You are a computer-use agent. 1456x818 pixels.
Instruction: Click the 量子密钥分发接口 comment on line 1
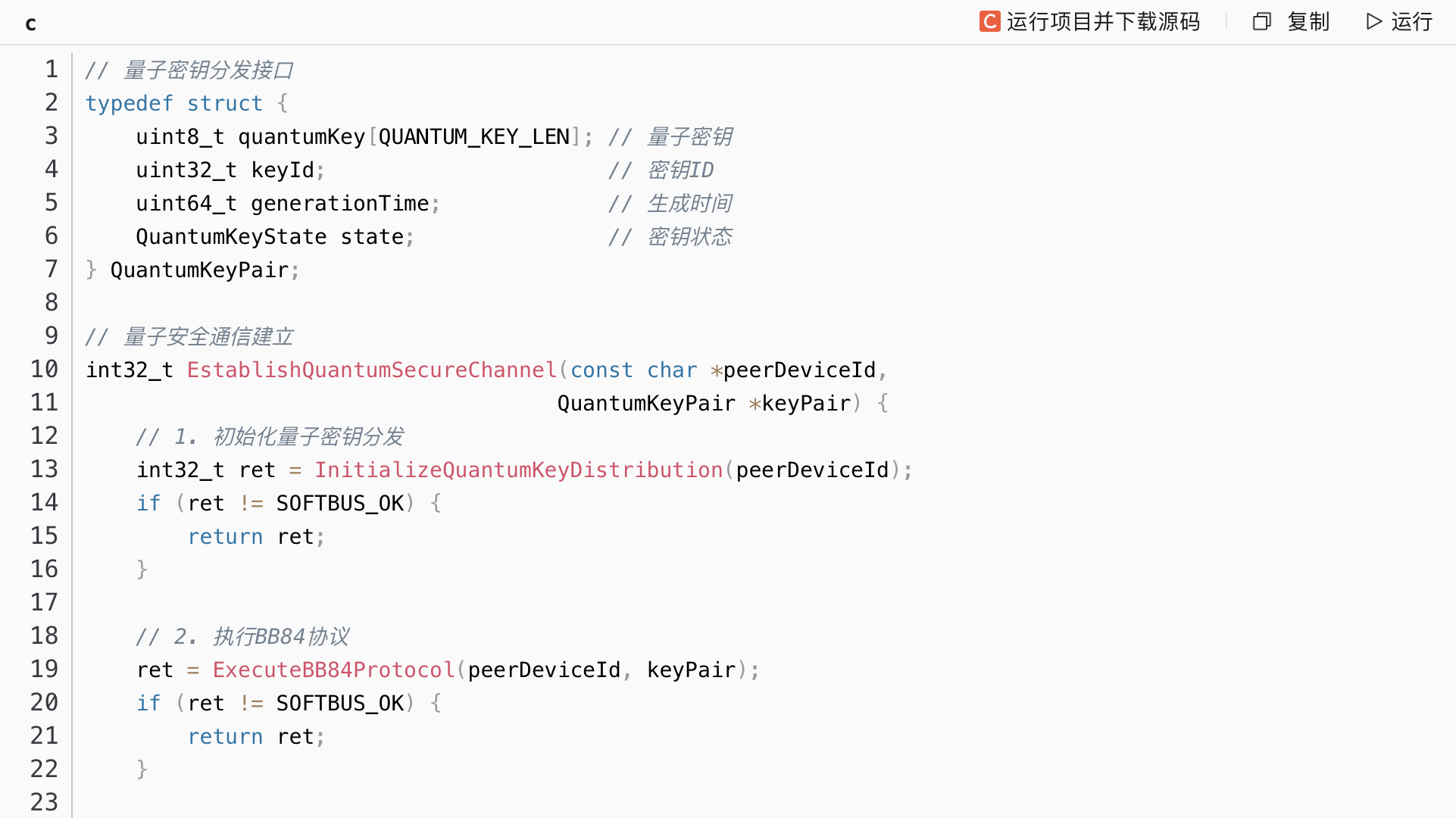[x=208, y=70]
